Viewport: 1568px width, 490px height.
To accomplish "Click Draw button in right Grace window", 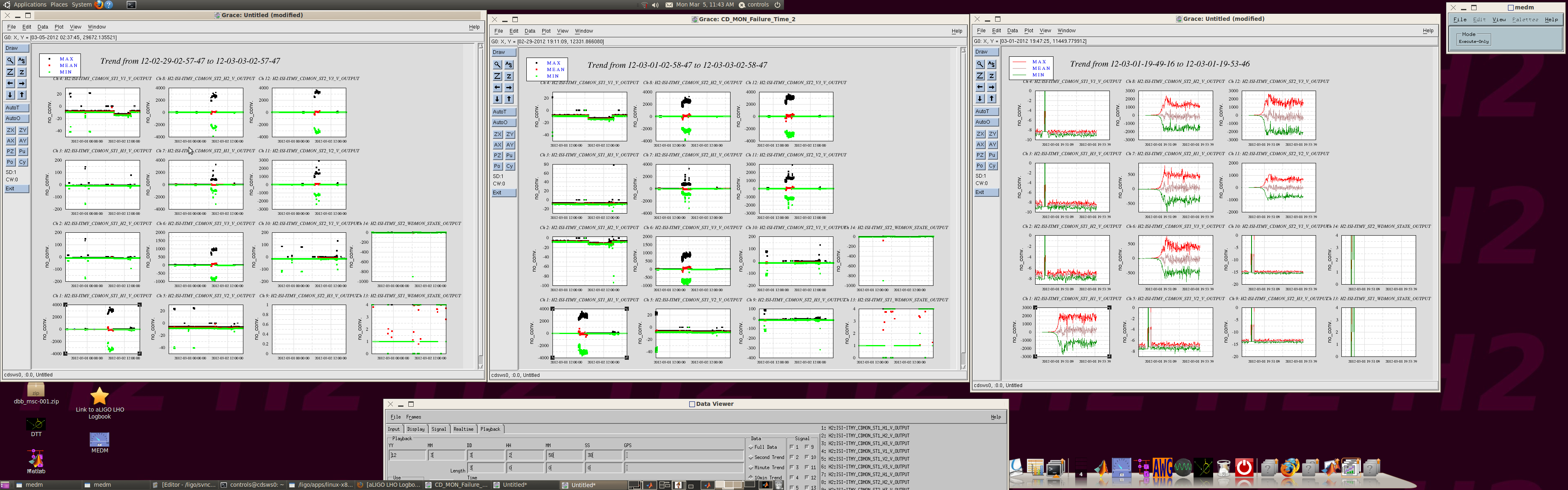I will (986, 52).
